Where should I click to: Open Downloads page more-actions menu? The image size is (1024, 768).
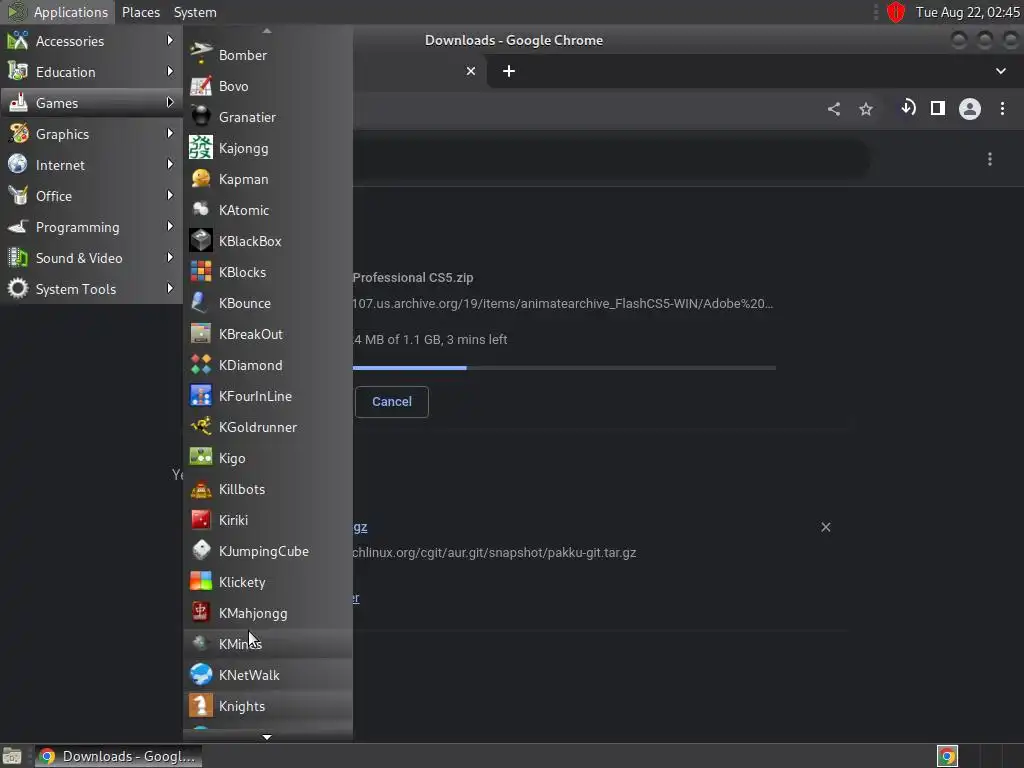(x=990, y=159)
